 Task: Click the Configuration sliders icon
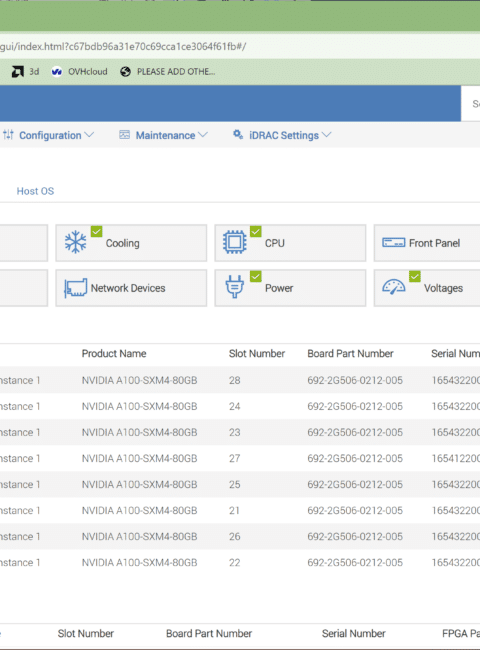pos(8,135)
